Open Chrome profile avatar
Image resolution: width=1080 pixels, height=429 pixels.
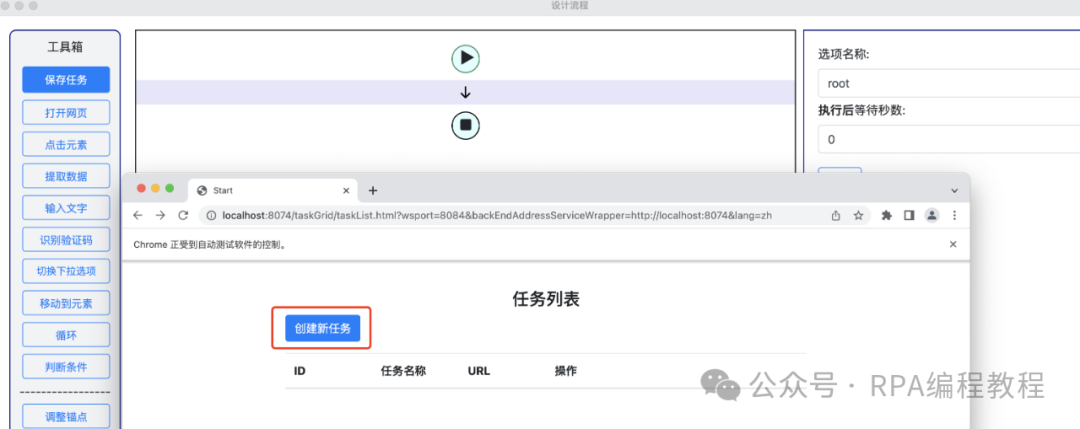pyautogui.click(x=932, y=216)
